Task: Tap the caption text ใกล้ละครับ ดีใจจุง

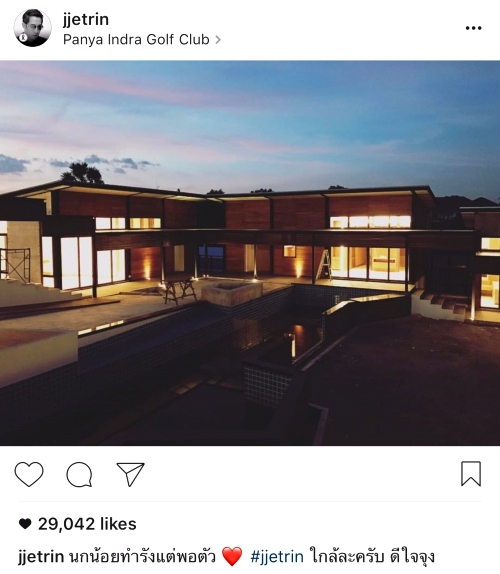Action: tap(372, 557)
